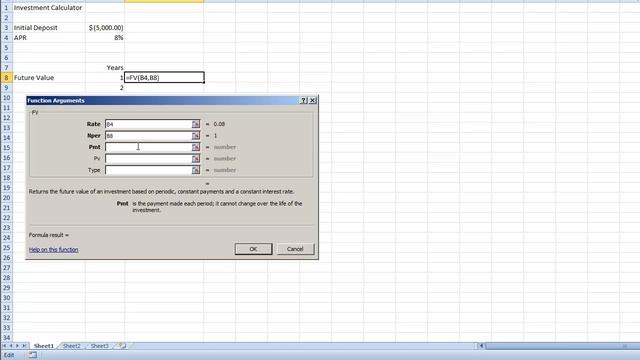Image resolution: width=640 pixels, height=360 pixels.
Task: Select the APR label cell
Action: [x=49, y=38]
